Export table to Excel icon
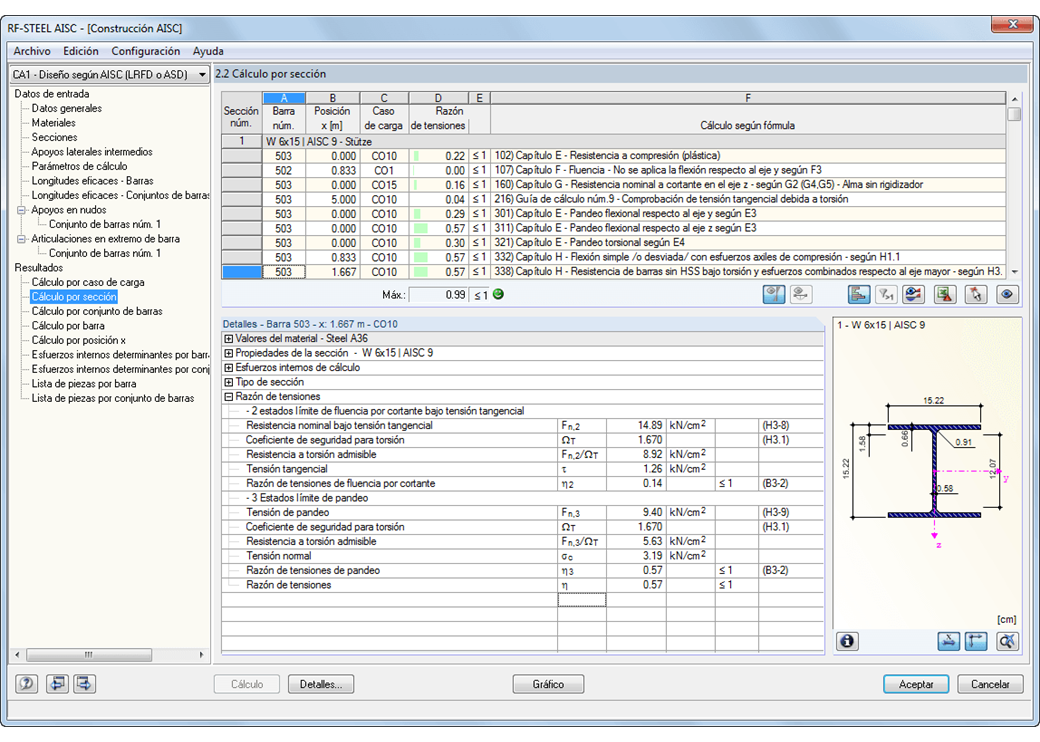This screenshot has height=742, width=1040. click(x=945, y=294)
